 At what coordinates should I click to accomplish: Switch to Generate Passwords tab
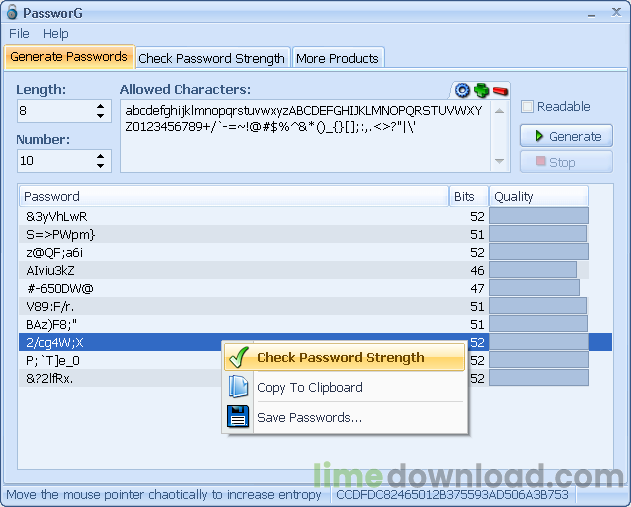[x=69, y=57]
